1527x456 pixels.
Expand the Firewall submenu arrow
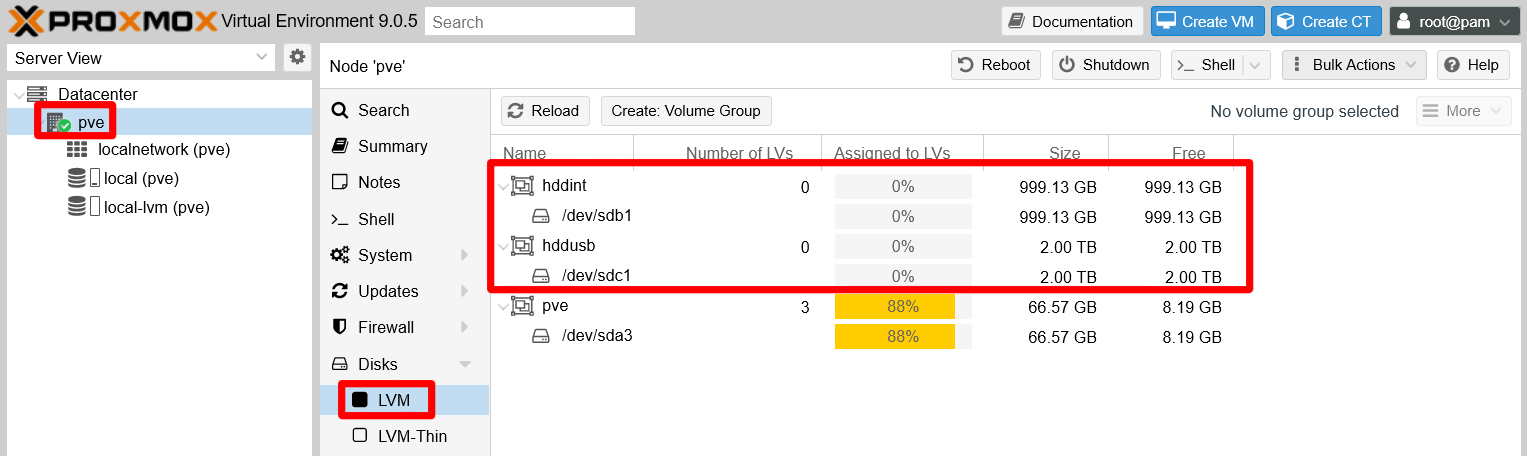pyautogui.click(x=464, y=327)
